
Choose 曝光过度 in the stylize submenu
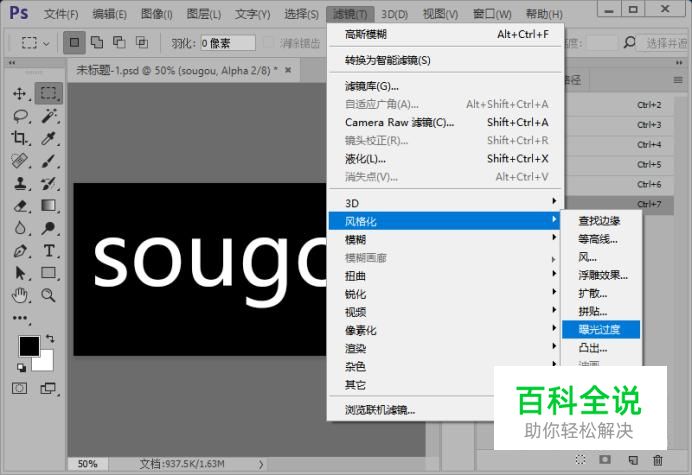click(601, 329)
